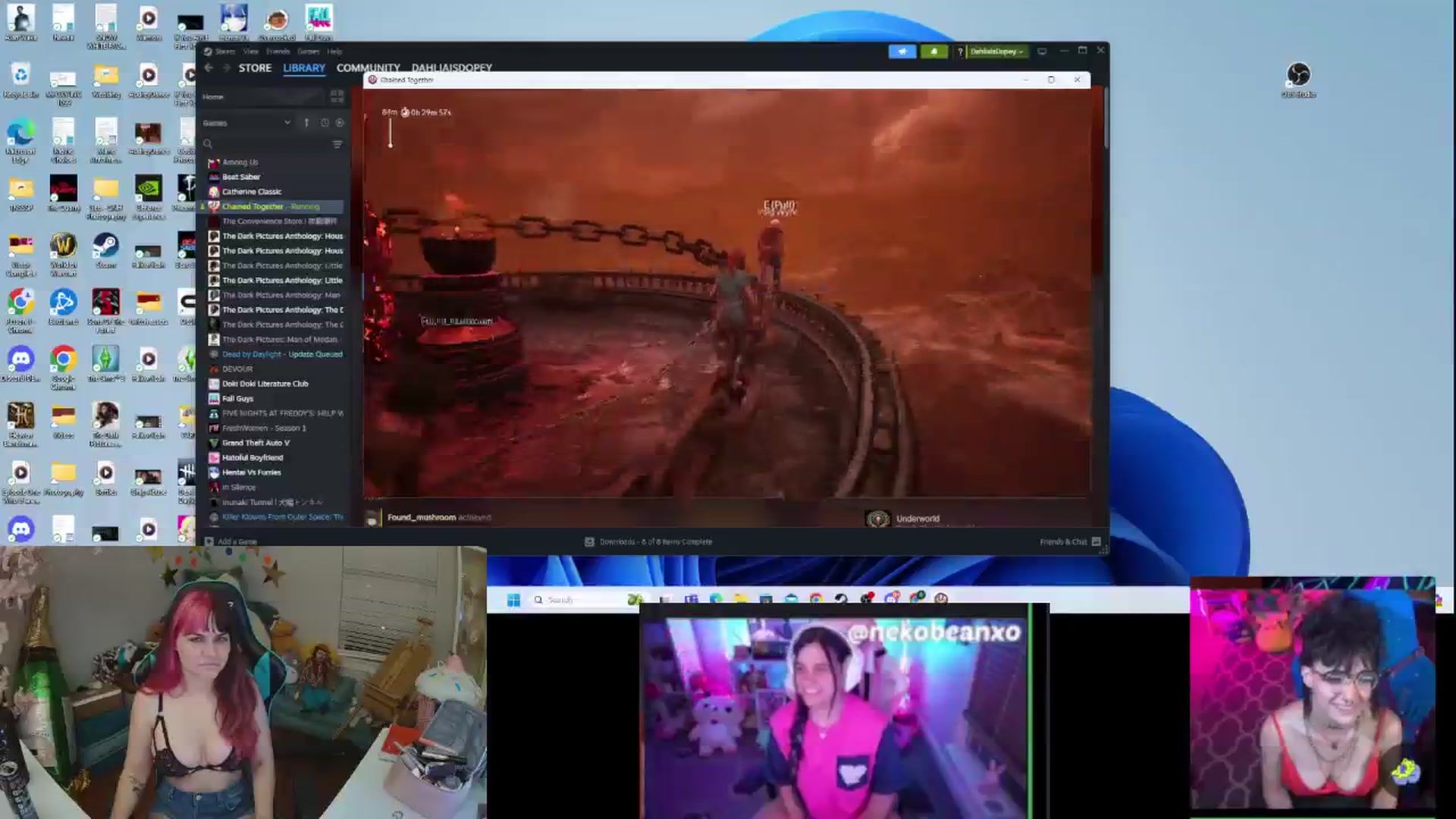Screen dimensions: 1456x819
Task: Open library Home view
Action: [x=213, y=97]
